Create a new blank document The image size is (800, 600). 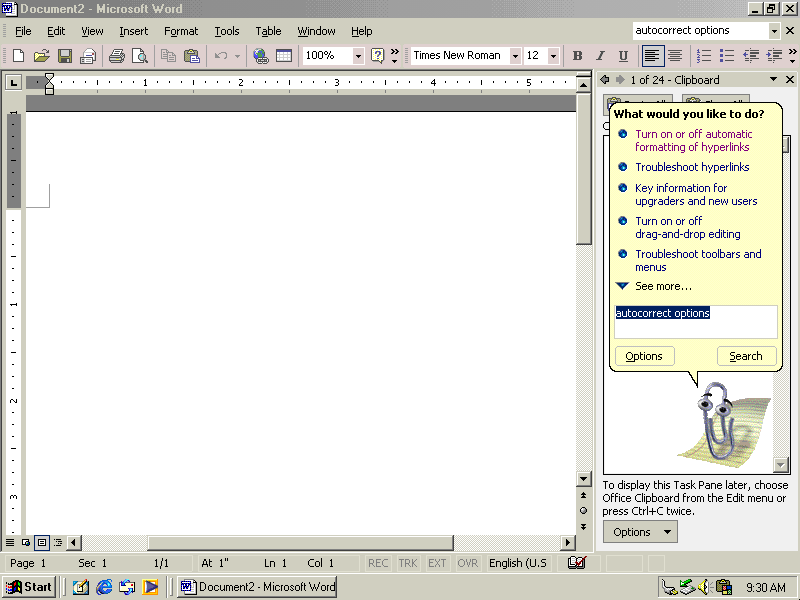(x=18, y=56)
